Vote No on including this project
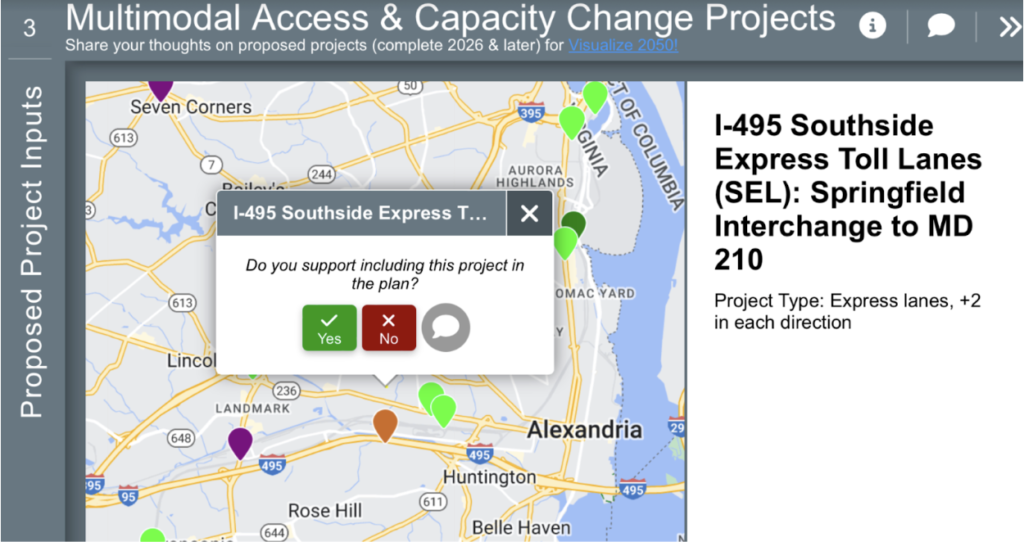This screenshot has height=542, width=1024. point(389,328)
